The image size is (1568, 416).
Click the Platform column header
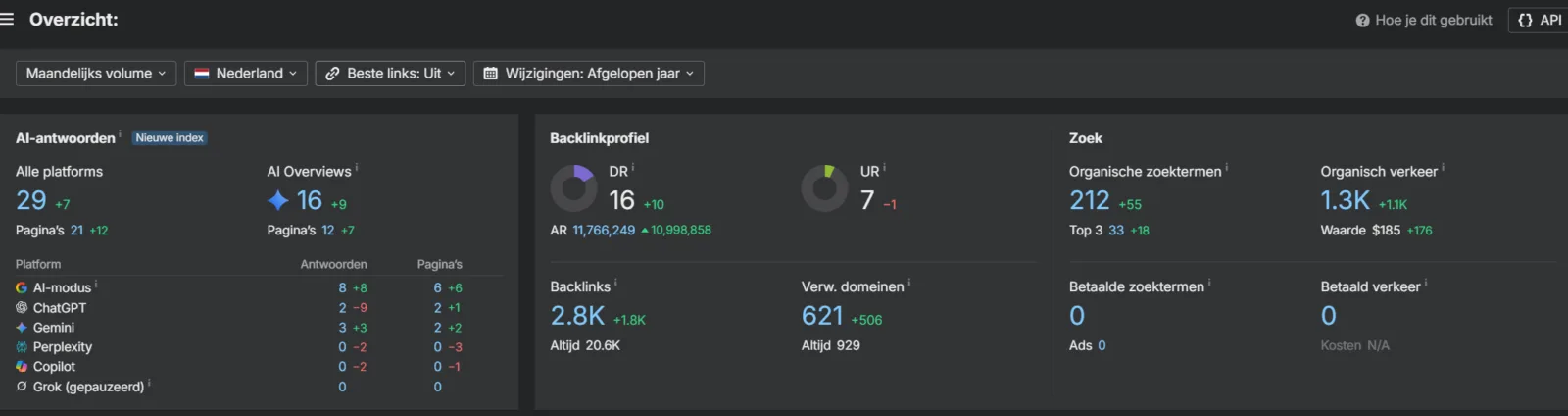click(x=38, y=265)
